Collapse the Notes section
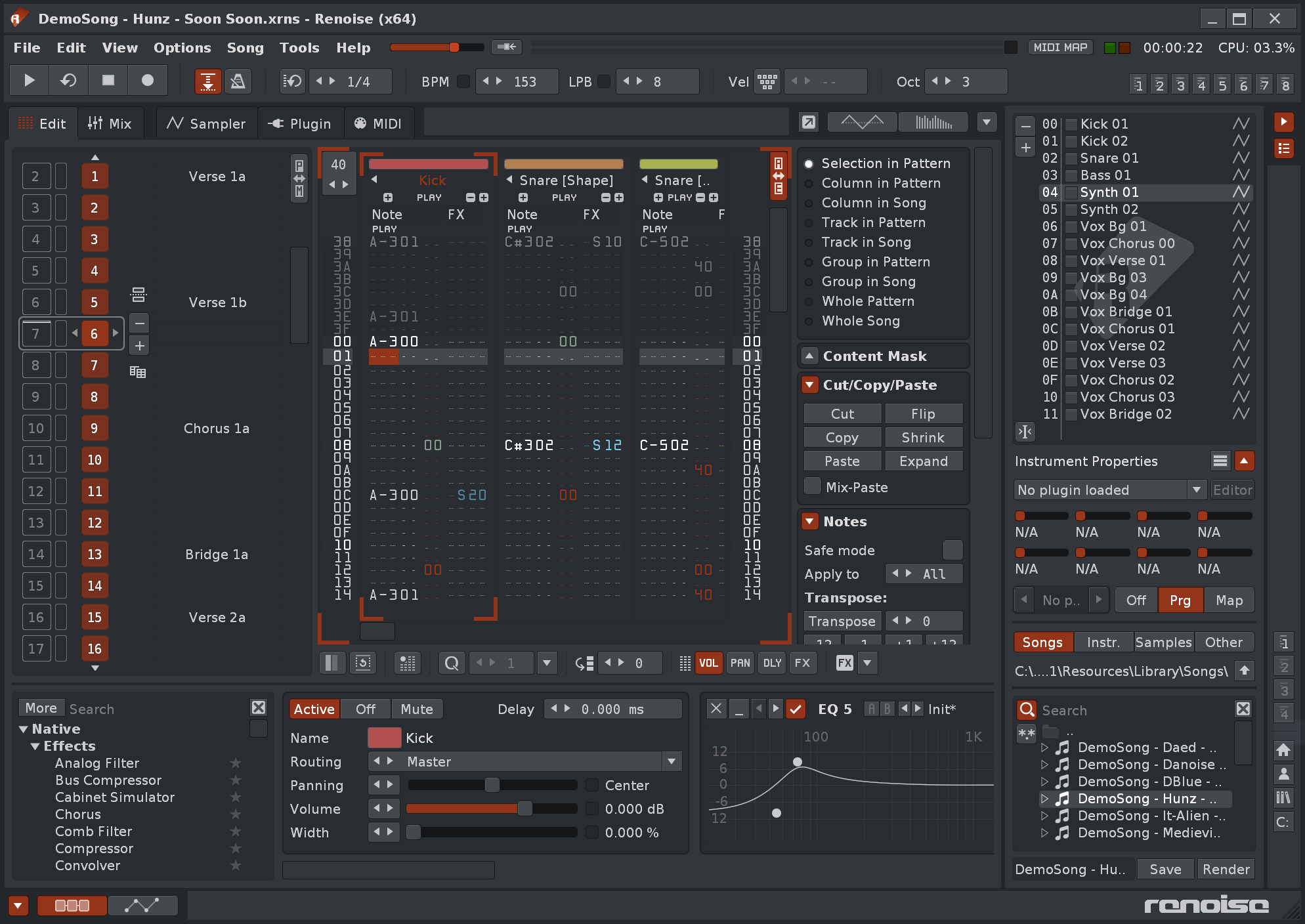The height and width of the screenshot is (924, 1305). click(x=810, y=521)
